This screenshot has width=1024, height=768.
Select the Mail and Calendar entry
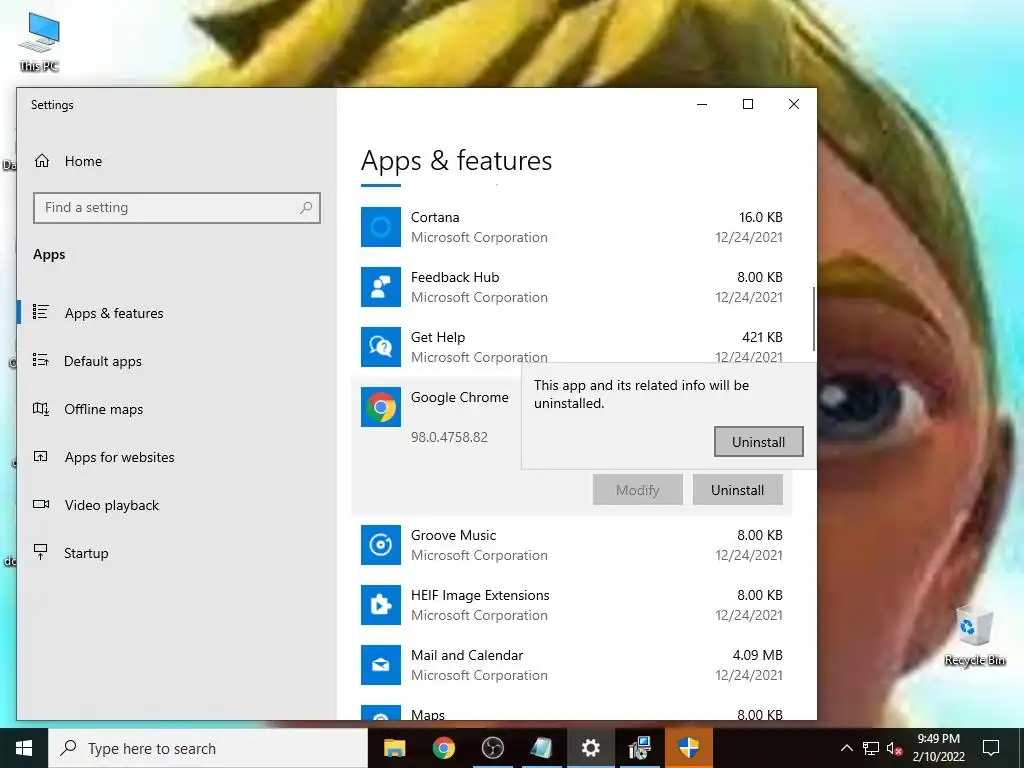pos(571,665)
